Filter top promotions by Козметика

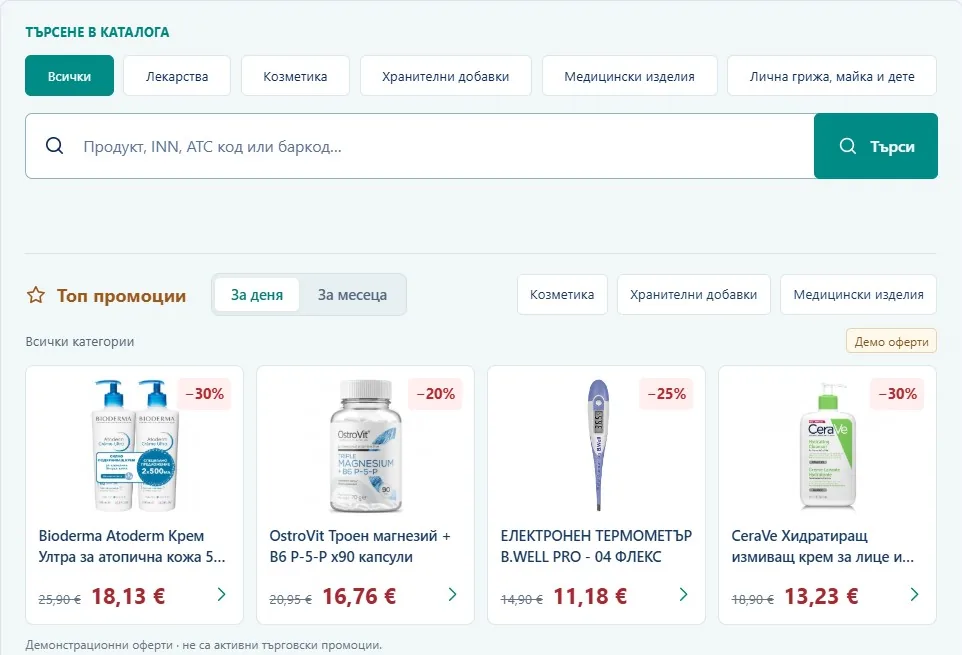click(x=562, y=294)
